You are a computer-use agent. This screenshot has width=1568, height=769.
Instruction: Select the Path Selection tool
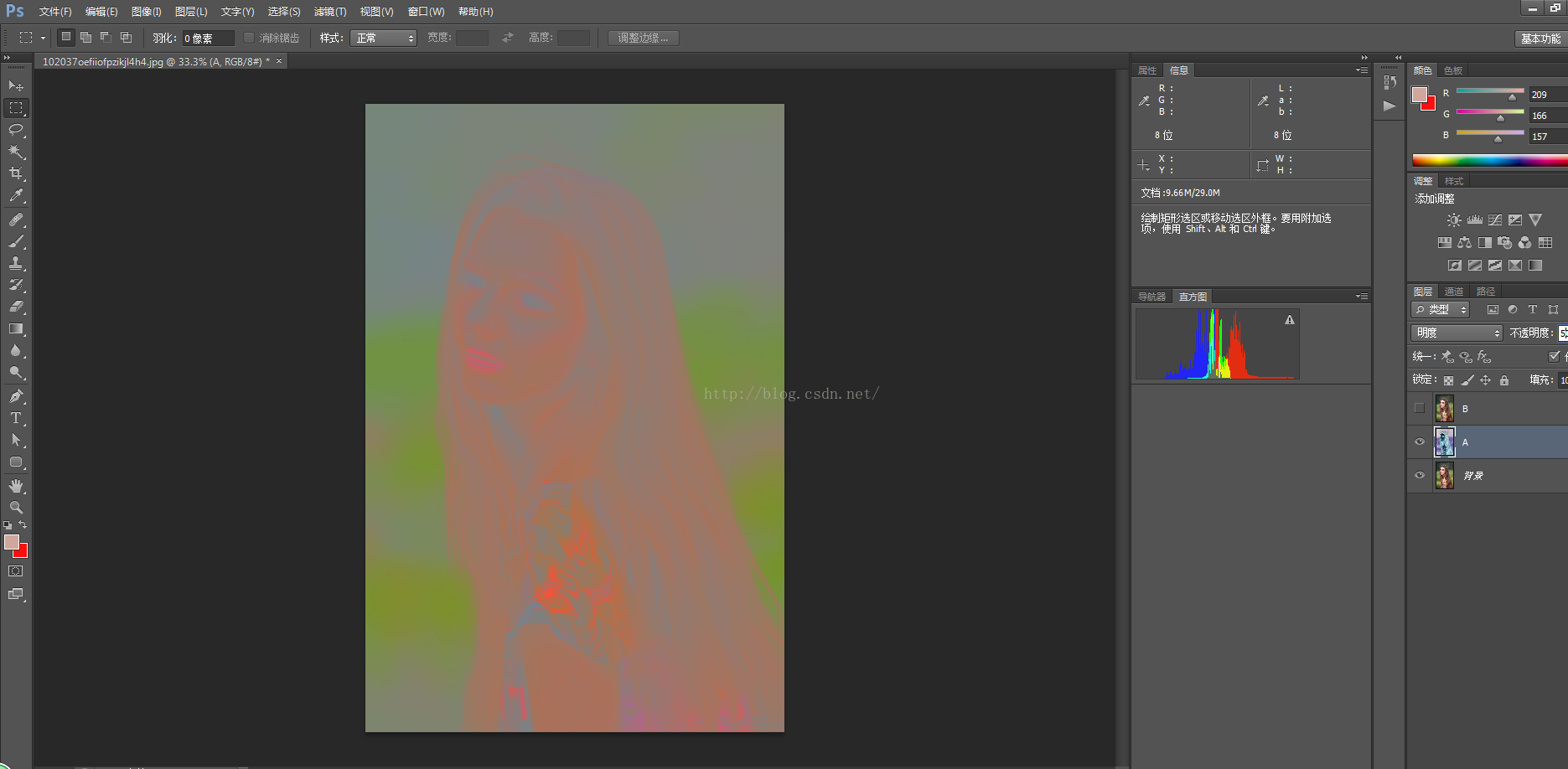point(16,440)
